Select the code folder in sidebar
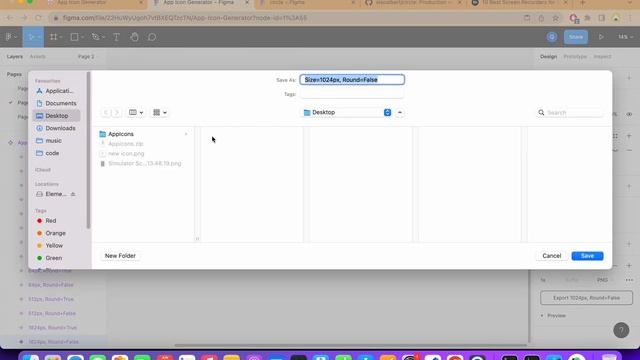 pyautogui.click(x=56, y=153)
